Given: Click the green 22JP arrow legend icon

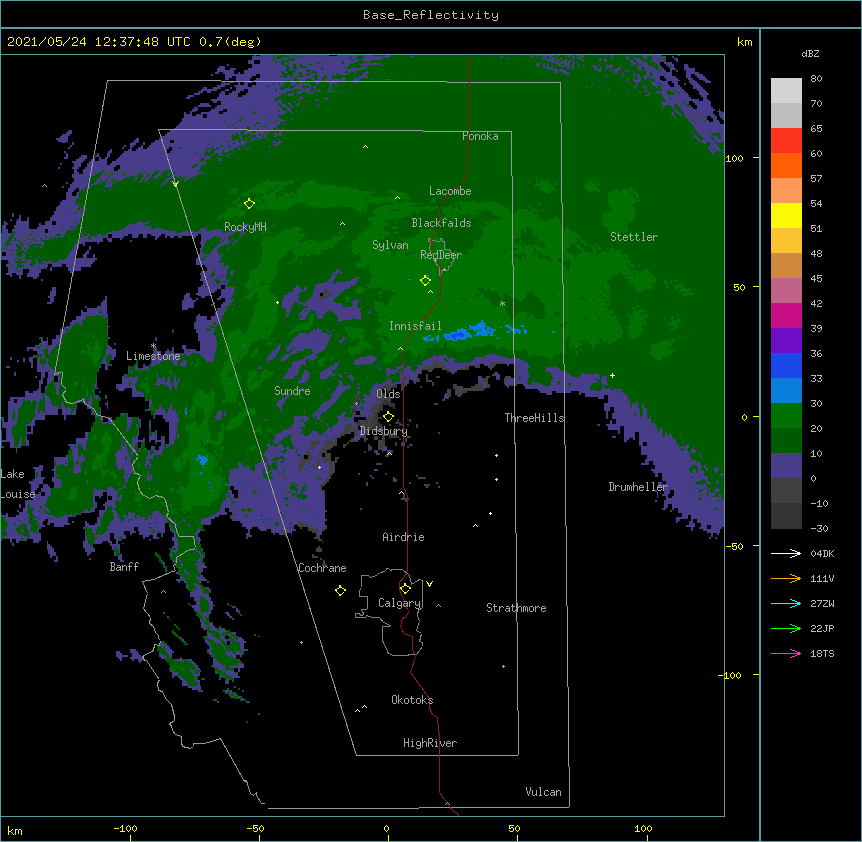Looking at the screenshot, I should pyautogui.click(x=786, y=628).
